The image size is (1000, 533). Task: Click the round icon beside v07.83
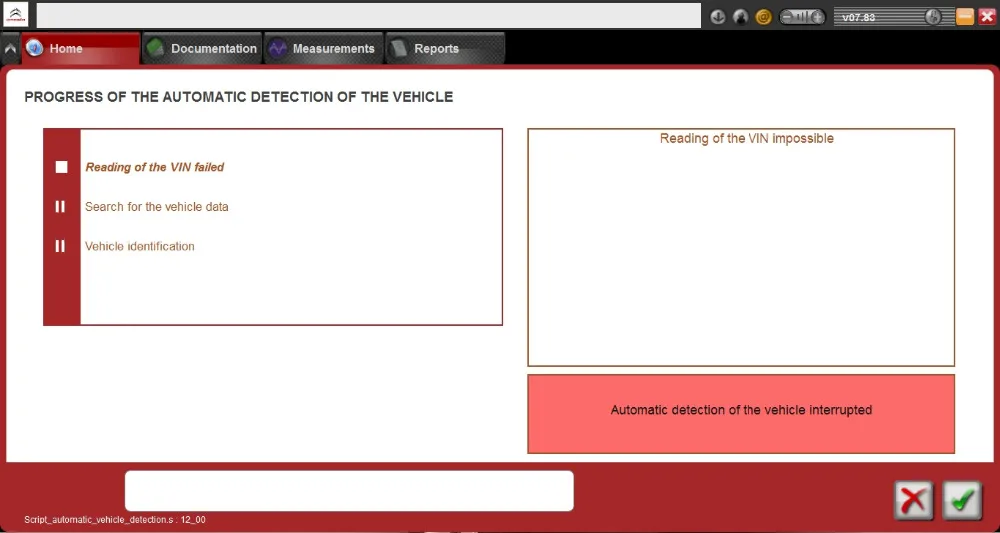933,17
